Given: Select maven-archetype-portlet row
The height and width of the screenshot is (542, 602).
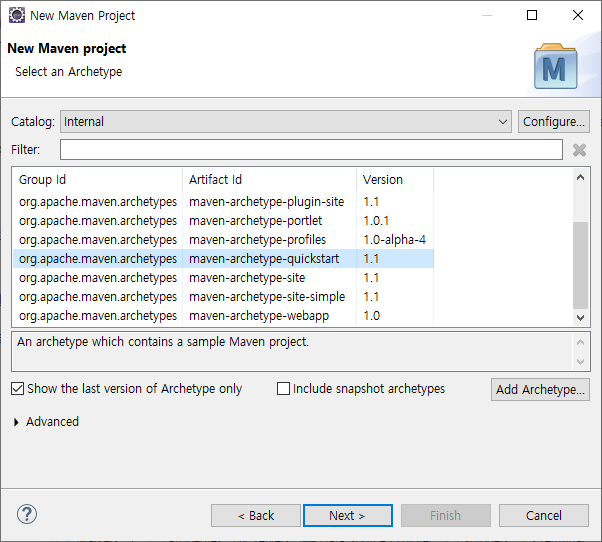Looking at the screenshot, I should click(223, 221).
